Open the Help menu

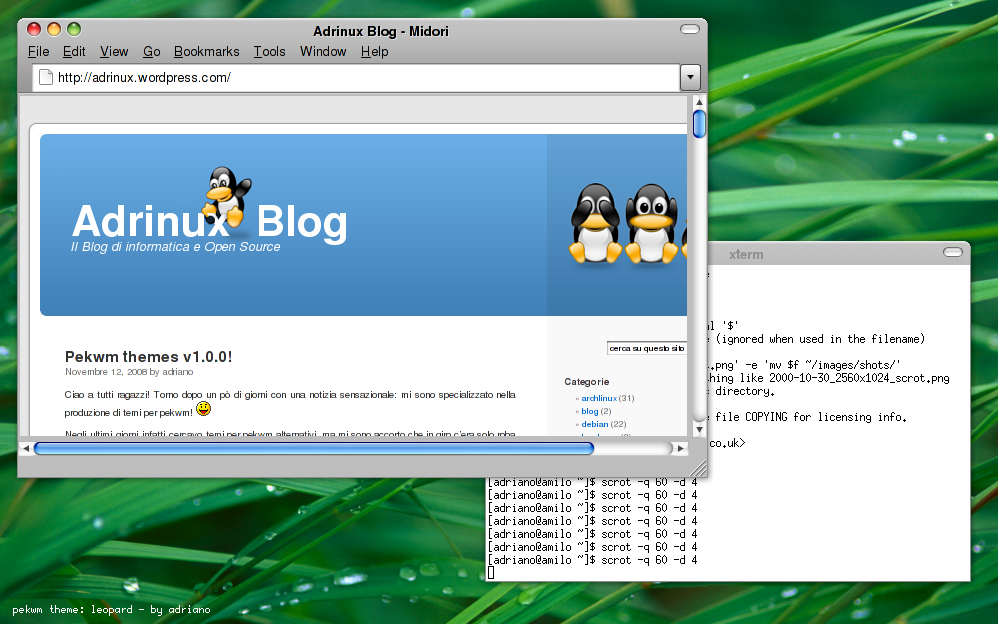point(374,52)
